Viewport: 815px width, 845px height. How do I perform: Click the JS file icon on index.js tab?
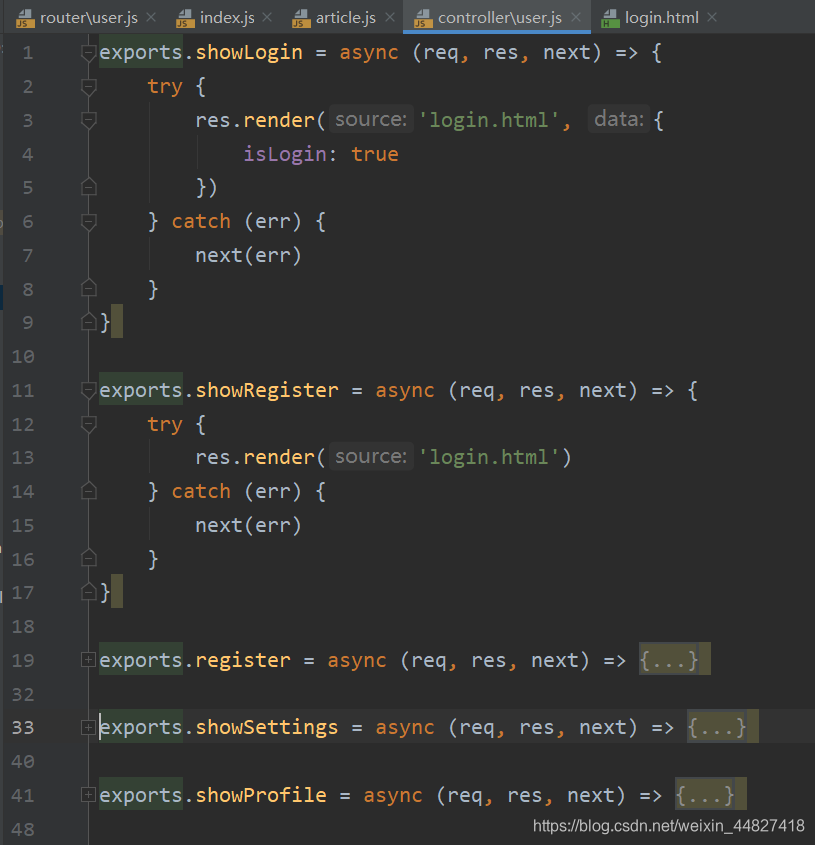tap(185, 19)
